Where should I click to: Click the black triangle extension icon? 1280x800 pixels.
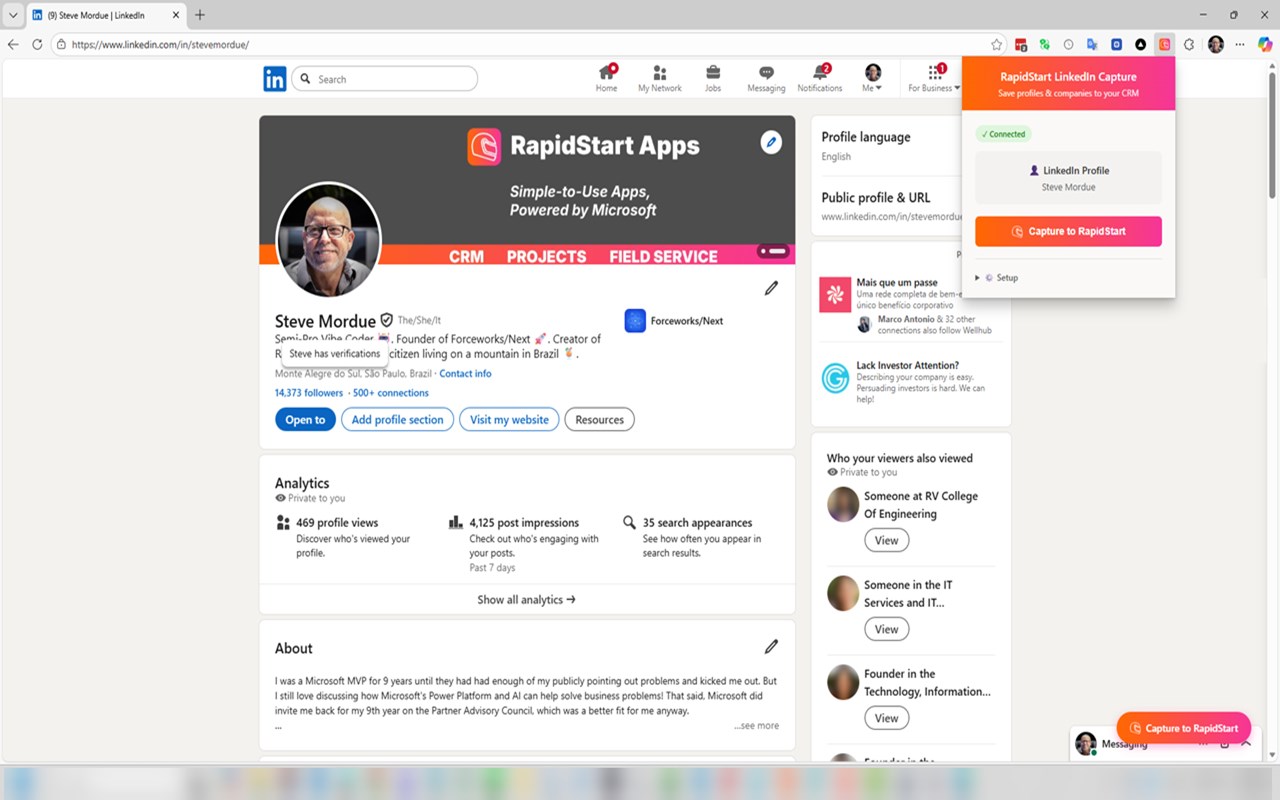click(x=1140, y=44)
